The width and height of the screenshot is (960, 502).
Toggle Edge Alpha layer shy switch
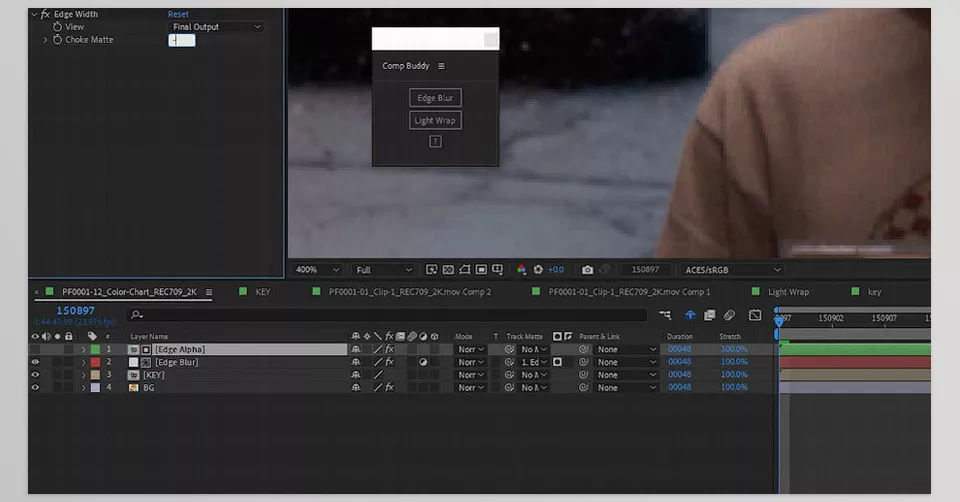pyautogui.click(x=356, y=350)
